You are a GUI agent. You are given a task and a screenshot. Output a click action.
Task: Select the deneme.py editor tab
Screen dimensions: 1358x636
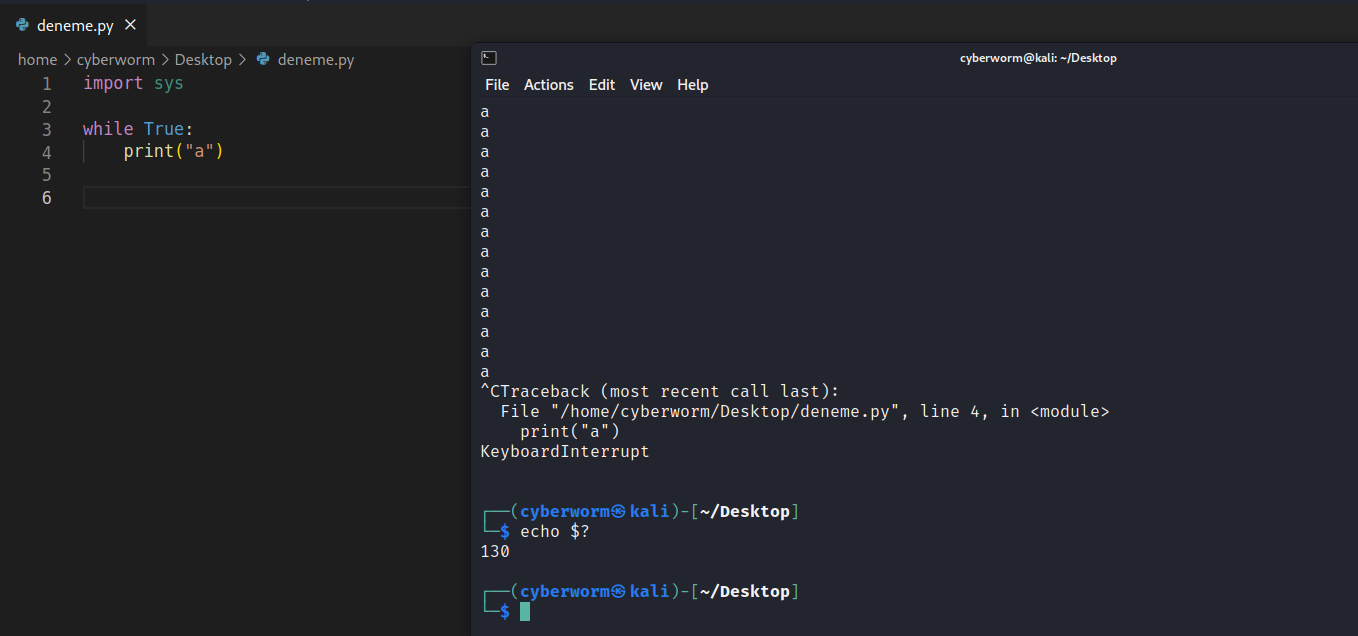click(75, 25)
